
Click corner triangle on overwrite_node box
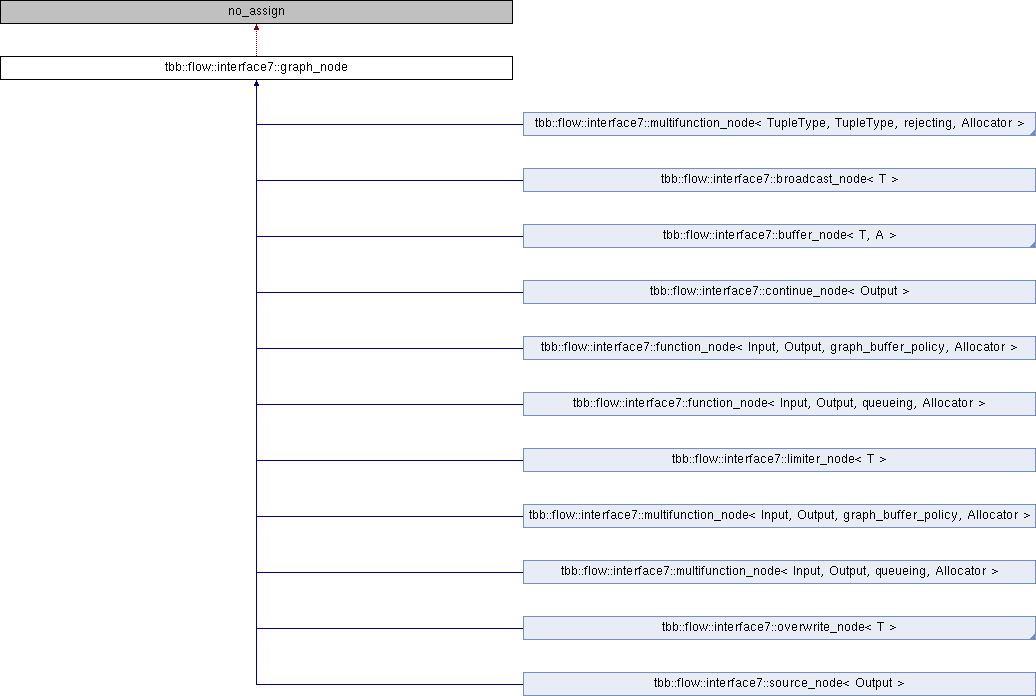click(1031, 636)
